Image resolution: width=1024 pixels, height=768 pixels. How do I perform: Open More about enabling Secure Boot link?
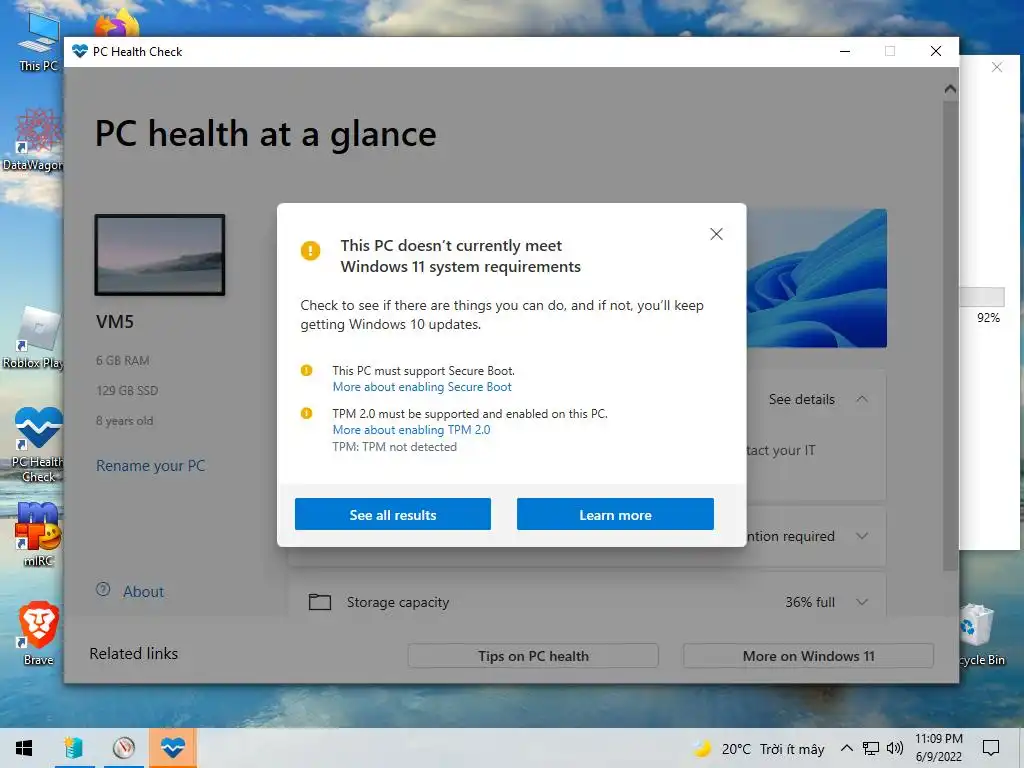pos(422,387)
